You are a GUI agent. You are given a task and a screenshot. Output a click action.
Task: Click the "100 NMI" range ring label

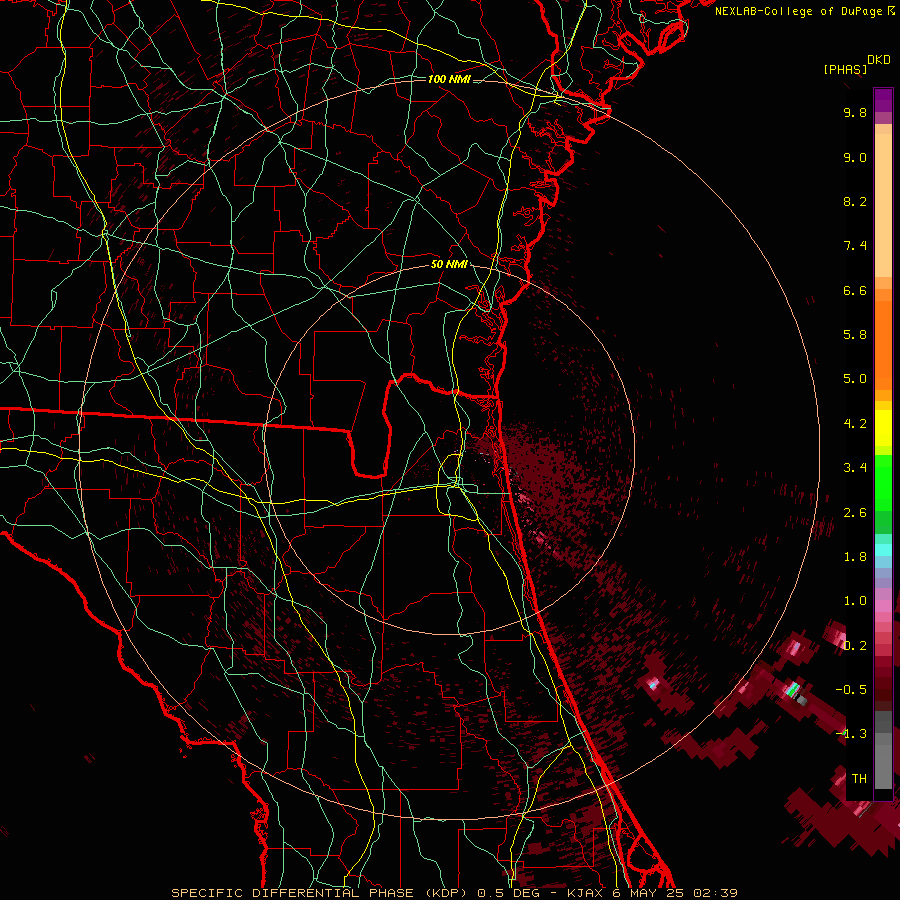(x=449, y=79)
